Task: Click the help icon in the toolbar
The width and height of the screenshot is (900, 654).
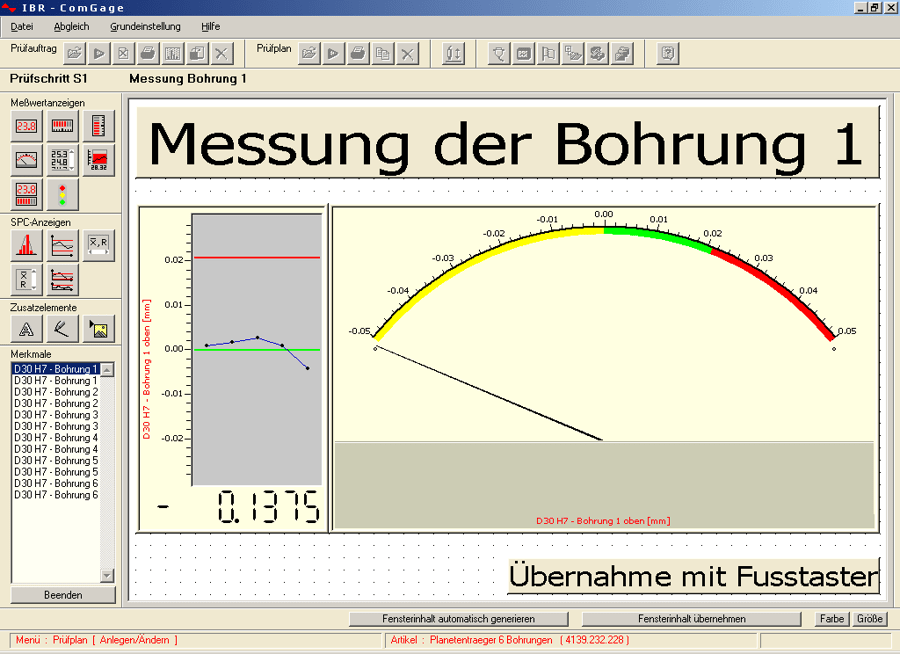Action: 669,54
